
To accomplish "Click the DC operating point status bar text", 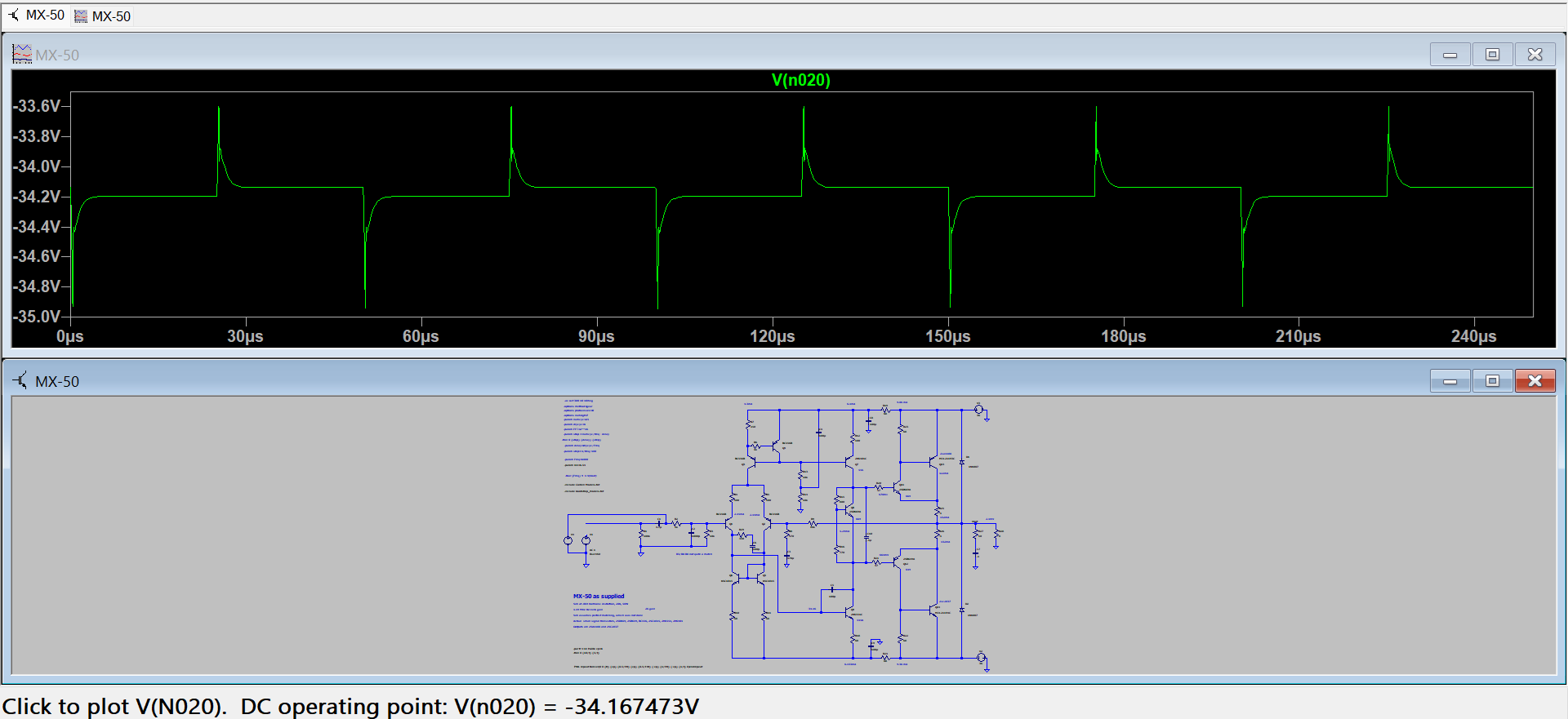I will pyautogui.click(x=470, y=706).
